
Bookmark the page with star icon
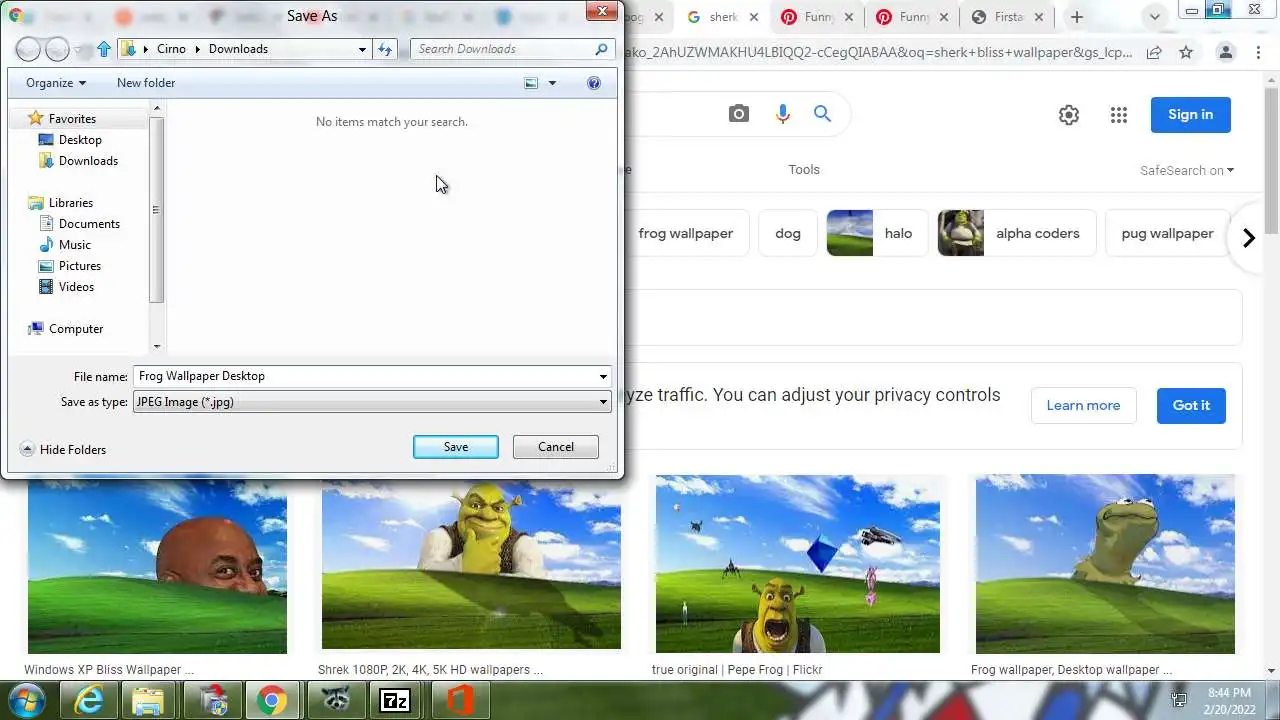tap(1186, 53)
